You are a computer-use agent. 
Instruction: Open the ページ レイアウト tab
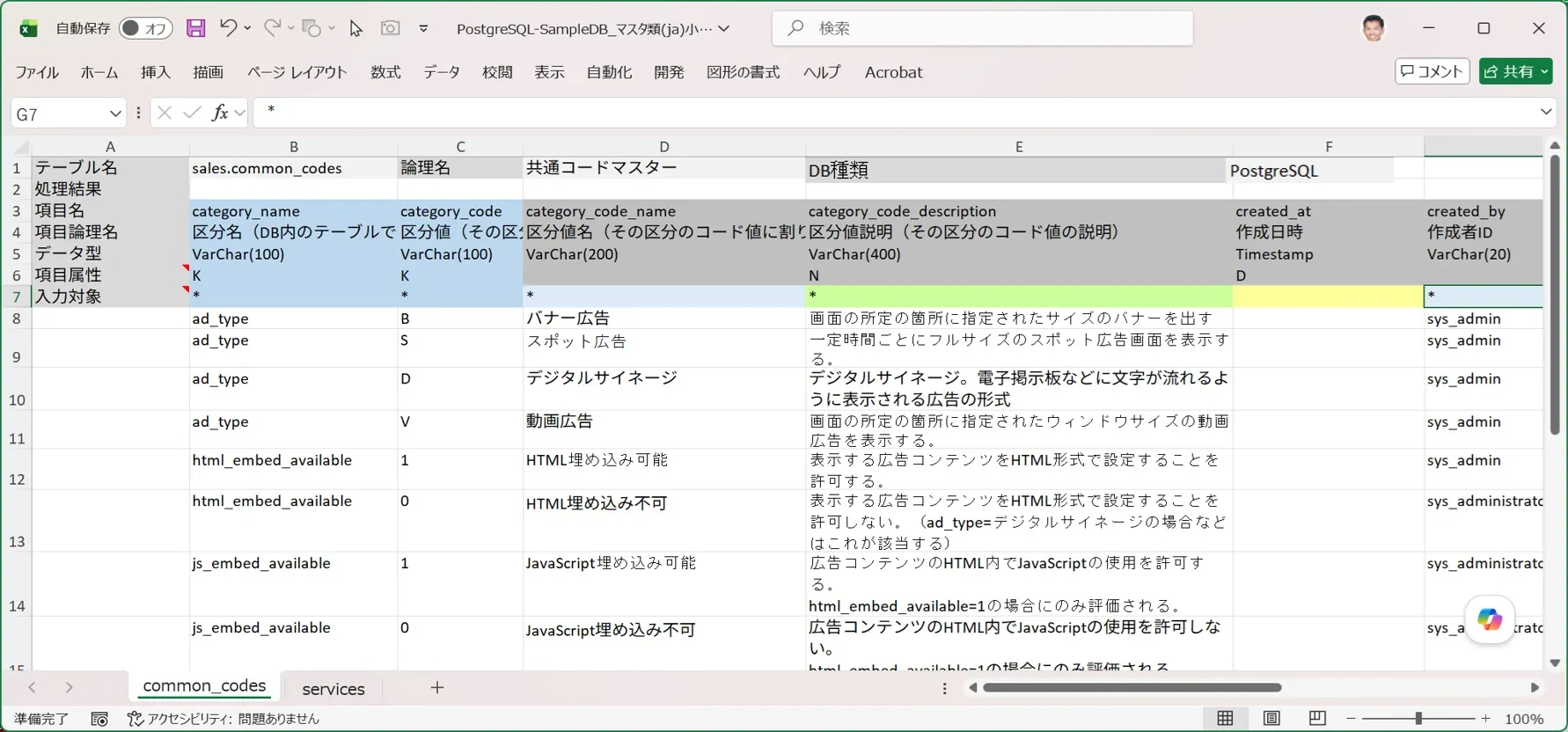pos(297,72)
